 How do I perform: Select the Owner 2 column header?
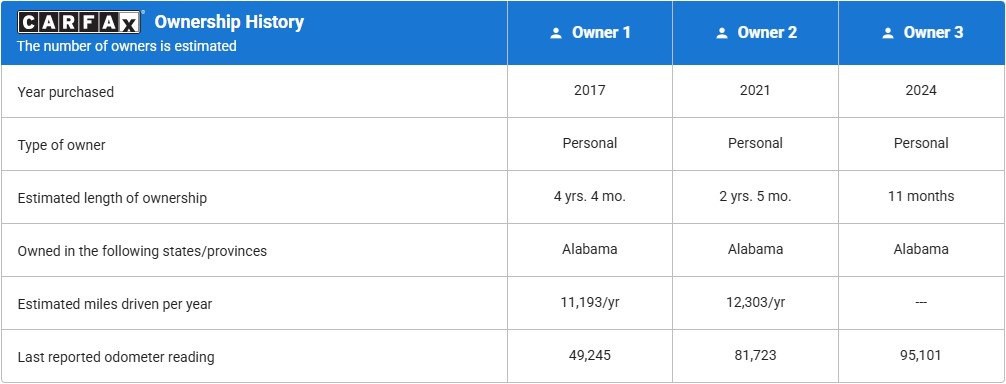point(755,33)
